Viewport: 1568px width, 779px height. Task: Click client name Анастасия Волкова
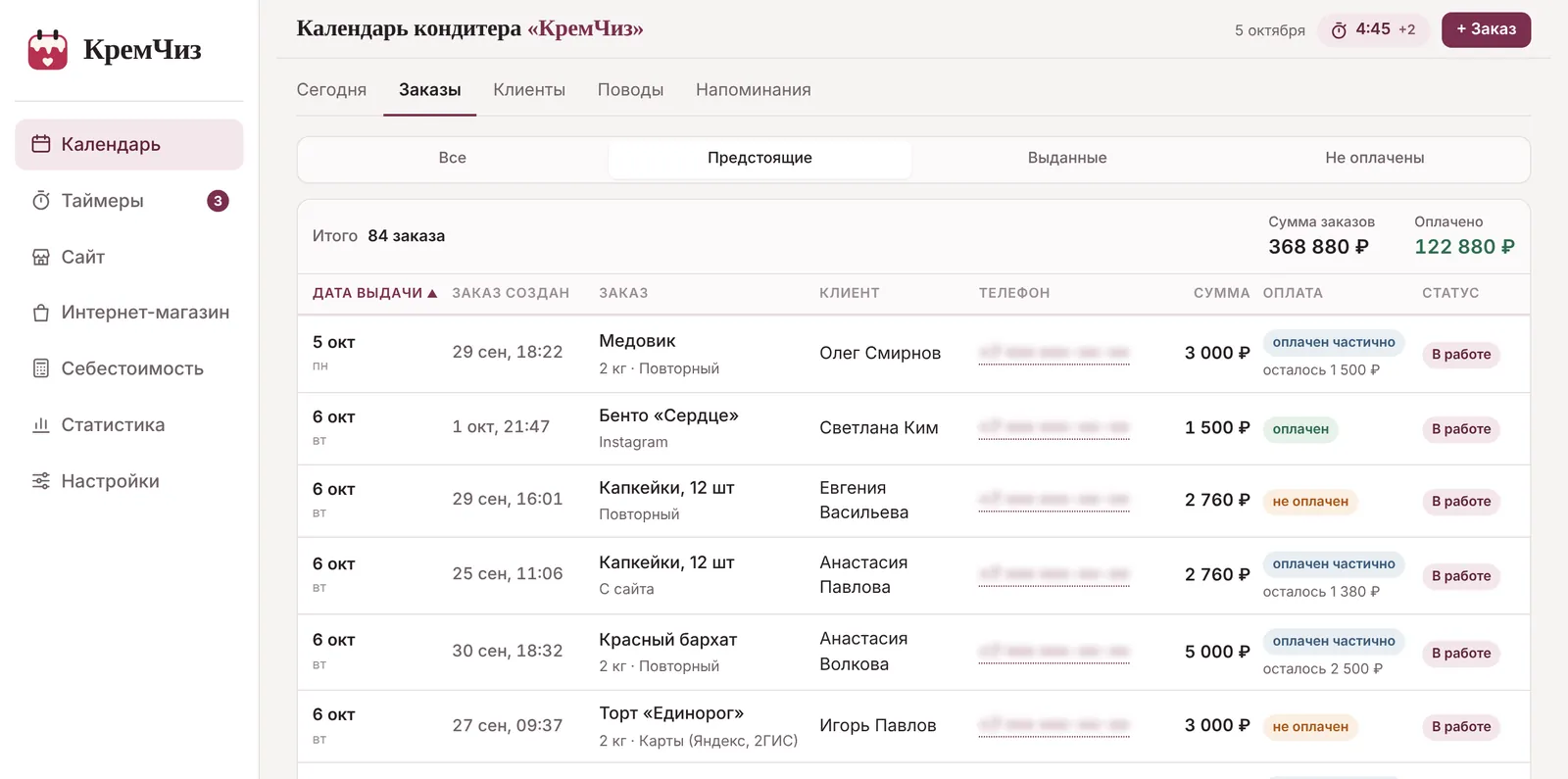(x=863, y=652)
